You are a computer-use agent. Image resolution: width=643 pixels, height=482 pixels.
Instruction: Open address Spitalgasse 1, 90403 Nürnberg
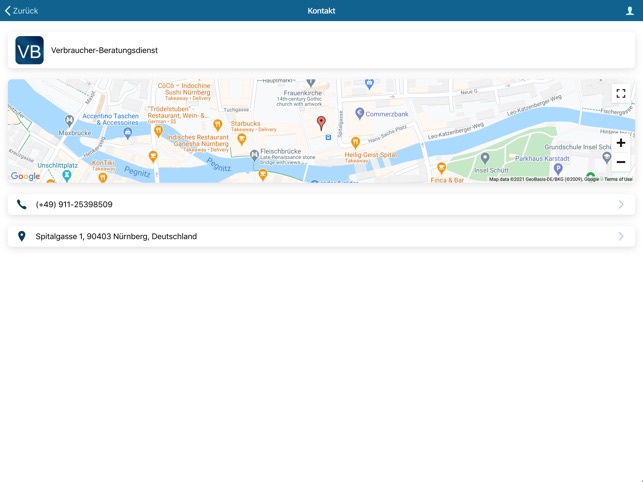116,236
